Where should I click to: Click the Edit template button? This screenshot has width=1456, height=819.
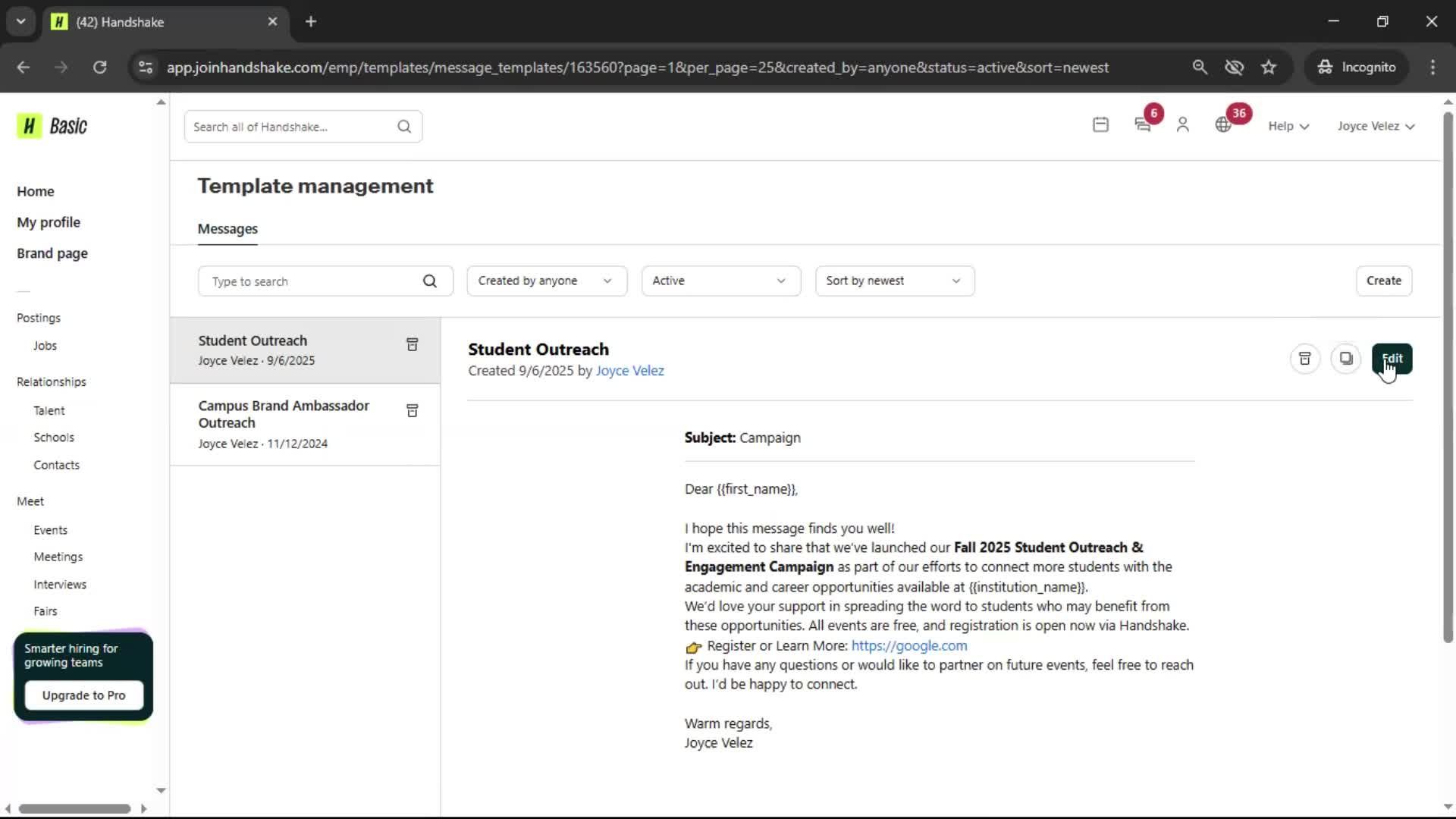(1392, 359)
